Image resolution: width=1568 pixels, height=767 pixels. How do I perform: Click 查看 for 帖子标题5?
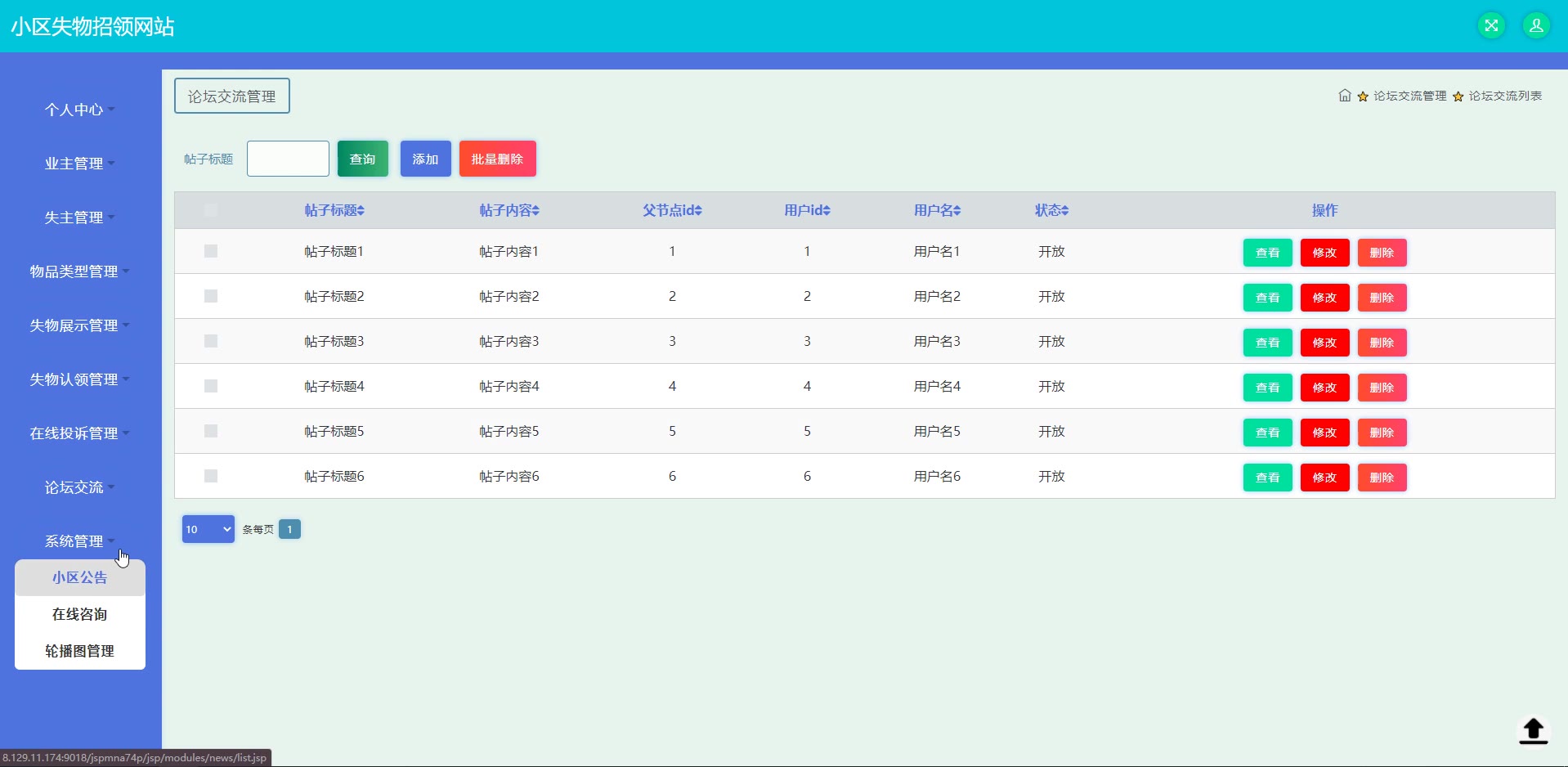pos(1268,433)
